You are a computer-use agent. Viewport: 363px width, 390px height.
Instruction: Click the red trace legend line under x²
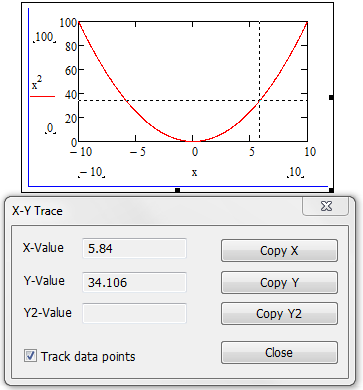click(x=42, y=96)
